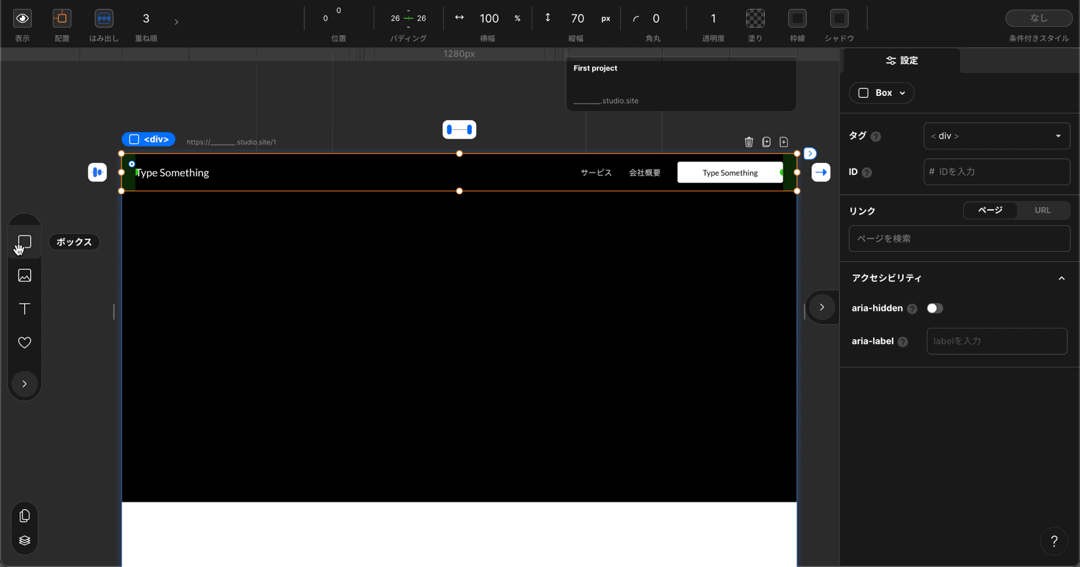
Task: Click the aria-hidden help icon
Action: point(912,309)
